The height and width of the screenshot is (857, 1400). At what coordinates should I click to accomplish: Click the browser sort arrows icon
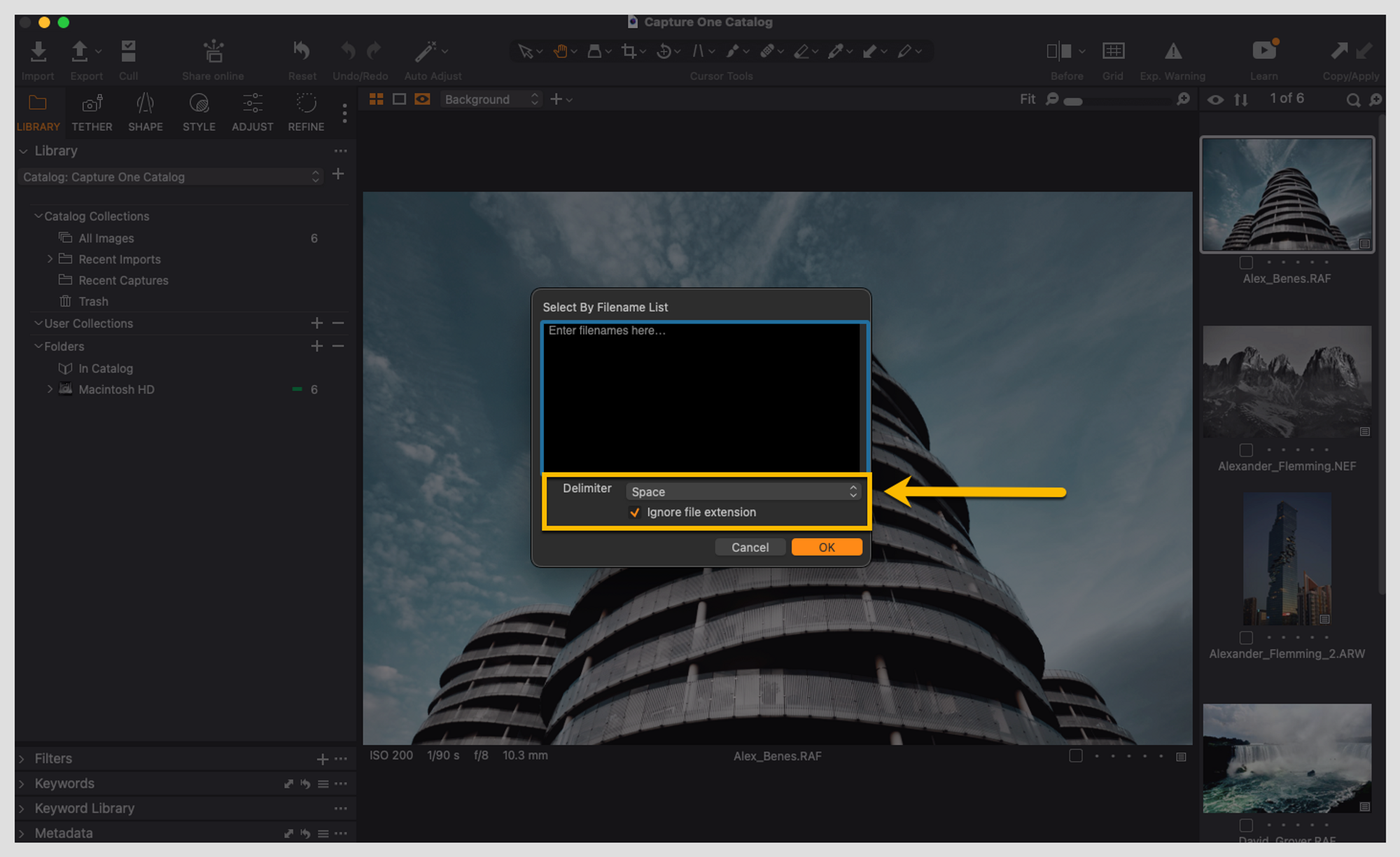(1241, 100)
